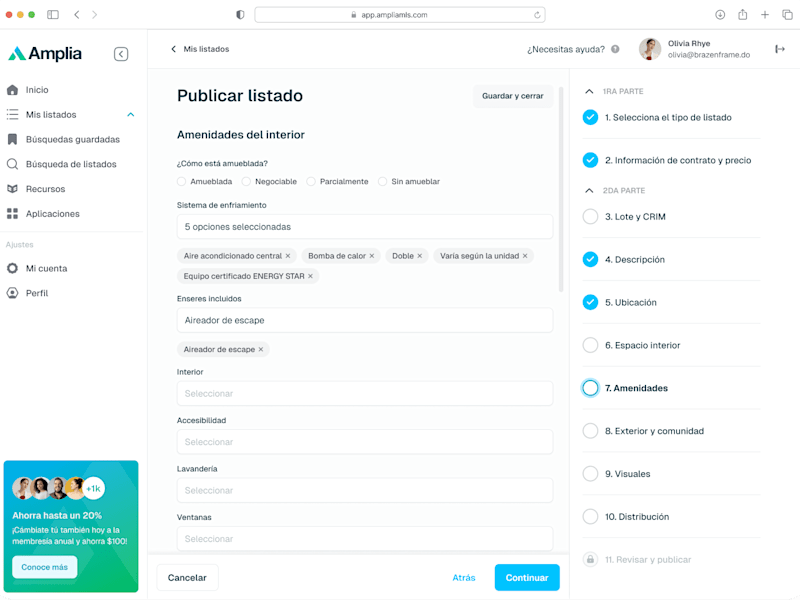800x600 pixels.
Task: Click the Safari address bar
Action: (x=399, y=15)
